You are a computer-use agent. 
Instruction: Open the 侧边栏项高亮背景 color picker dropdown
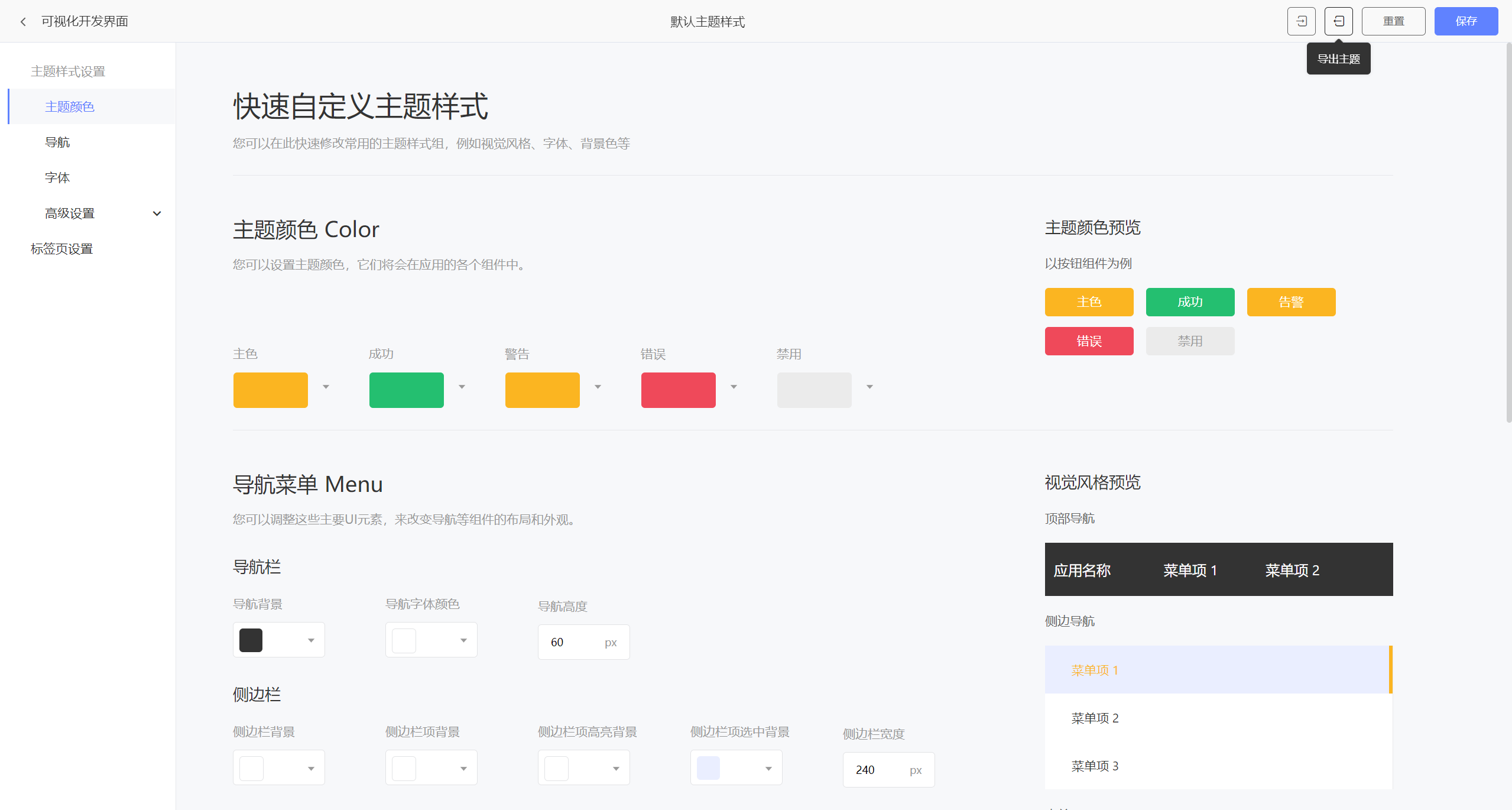point(584,767)
